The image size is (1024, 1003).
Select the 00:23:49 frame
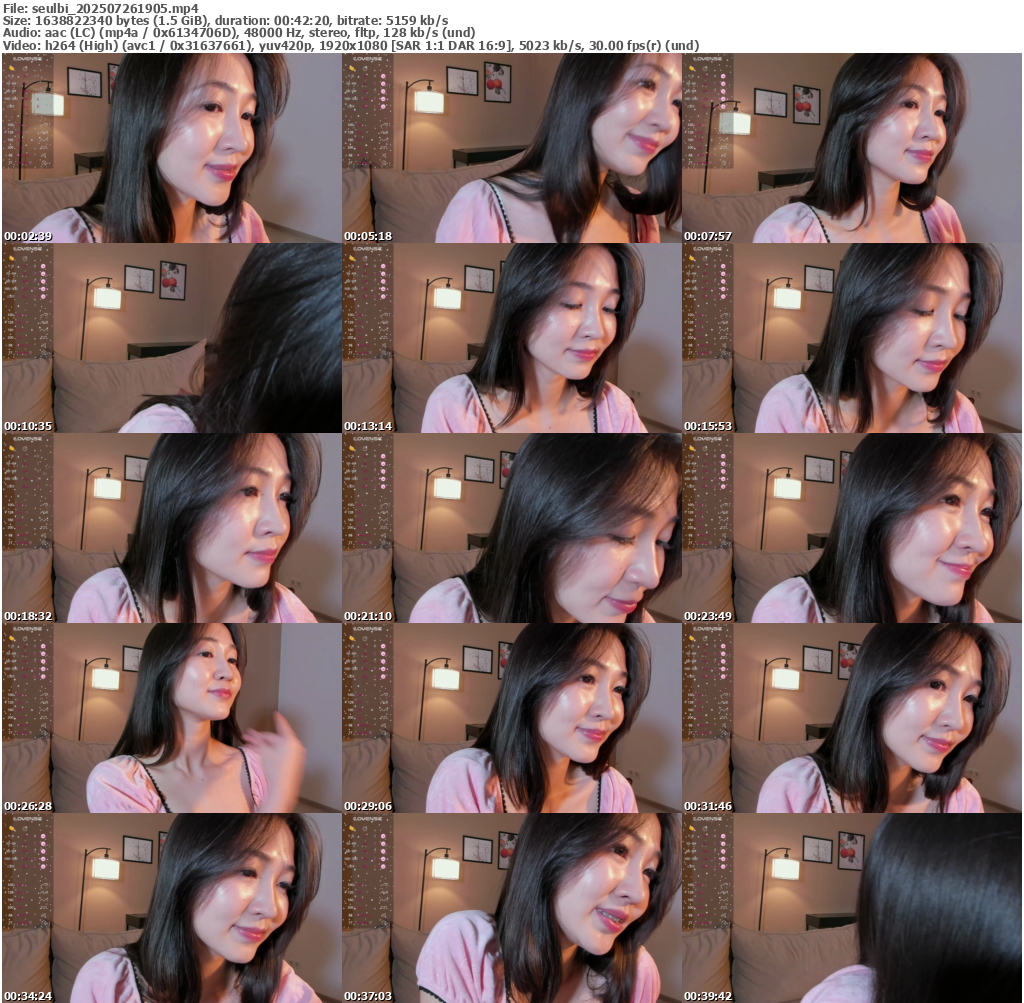pos(851,528)
